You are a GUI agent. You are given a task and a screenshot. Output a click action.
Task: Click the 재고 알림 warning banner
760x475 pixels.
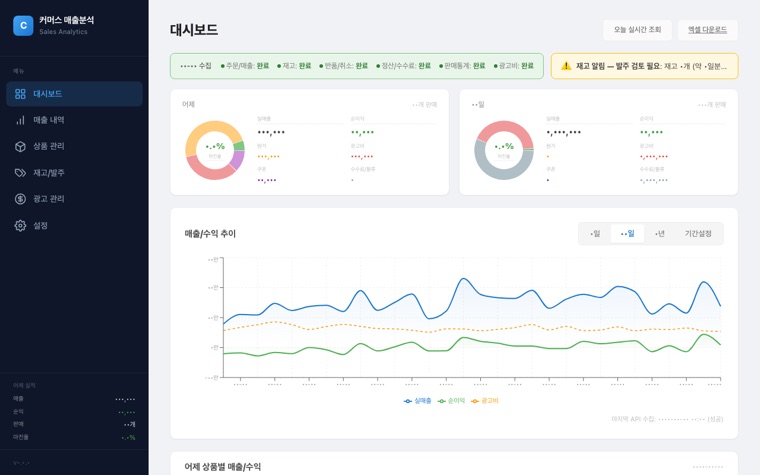645,66
